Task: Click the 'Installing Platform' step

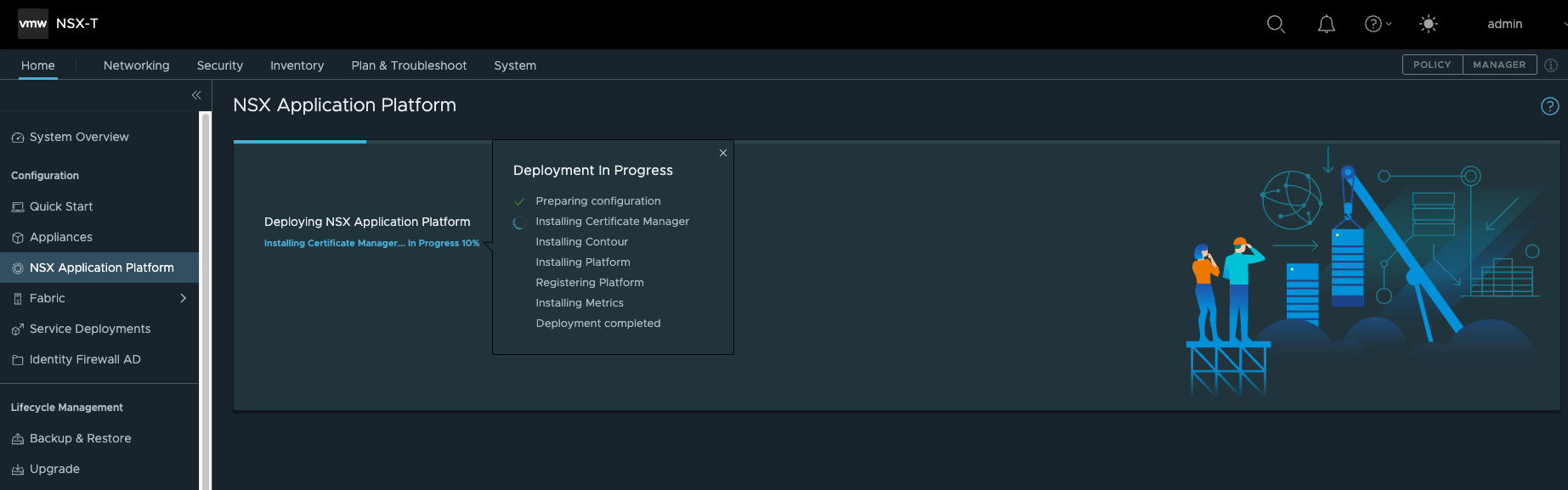Action: click(583, 262)
